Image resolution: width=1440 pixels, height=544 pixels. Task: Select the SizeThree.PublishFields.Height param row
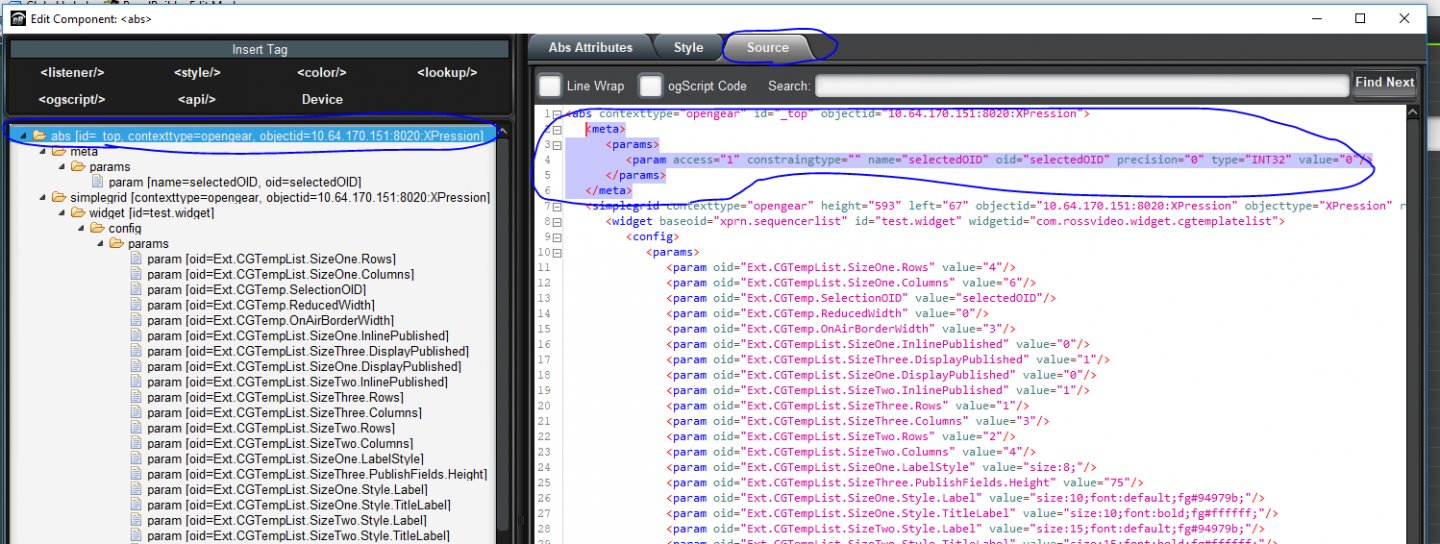pyautogui.click(x=309, y=474)
